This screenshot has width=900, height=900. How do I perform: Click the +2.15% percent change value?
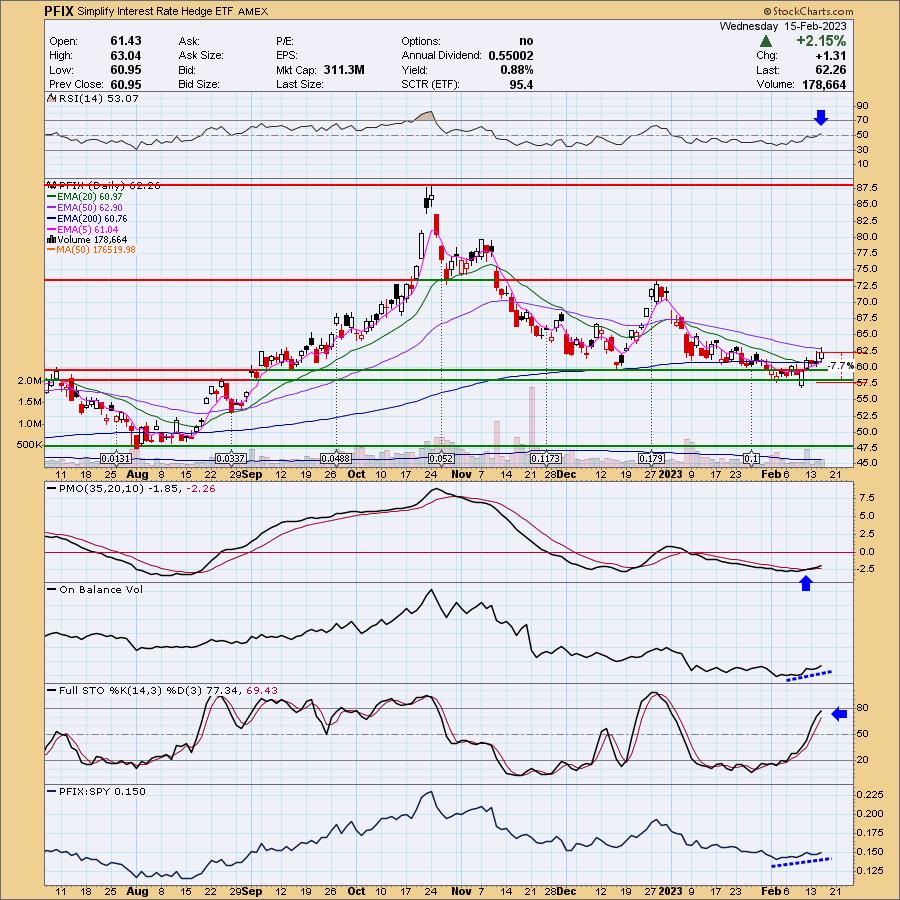tap(820, 41)
